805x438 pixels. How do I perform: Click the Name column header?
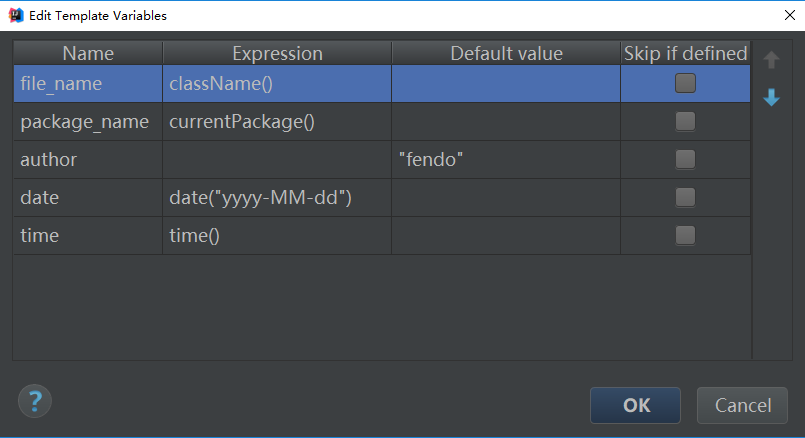pos(88,53)
